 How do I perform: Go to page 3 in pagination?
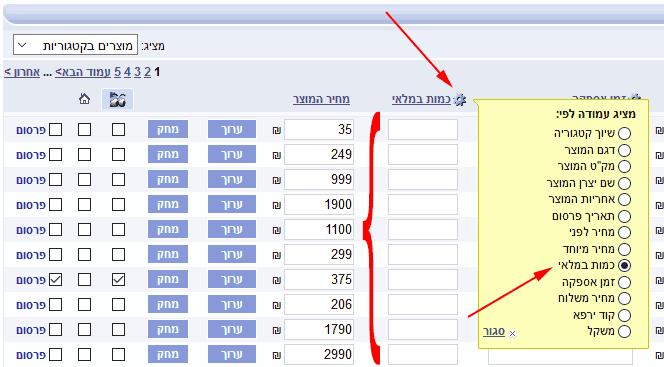137,72
